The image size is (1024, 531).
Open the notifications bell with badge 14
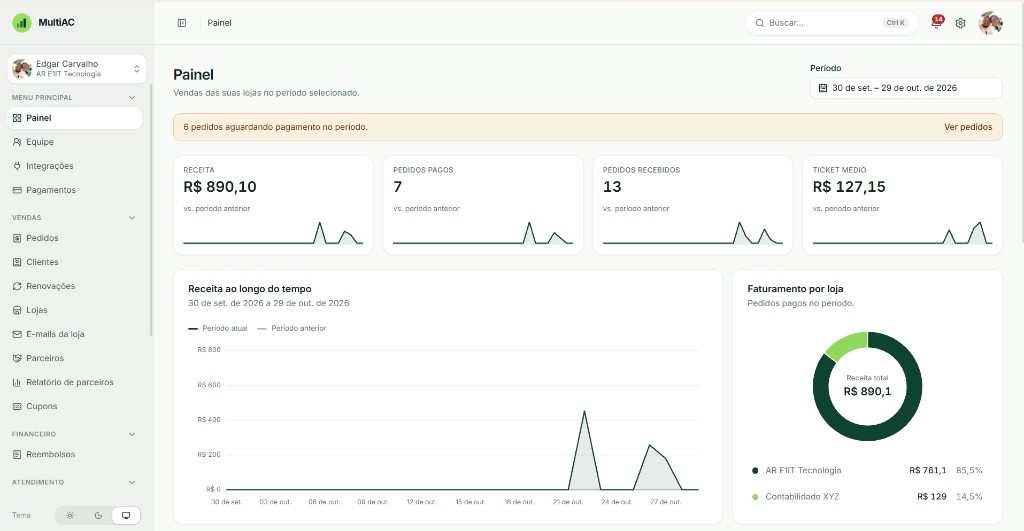(937, 22)
